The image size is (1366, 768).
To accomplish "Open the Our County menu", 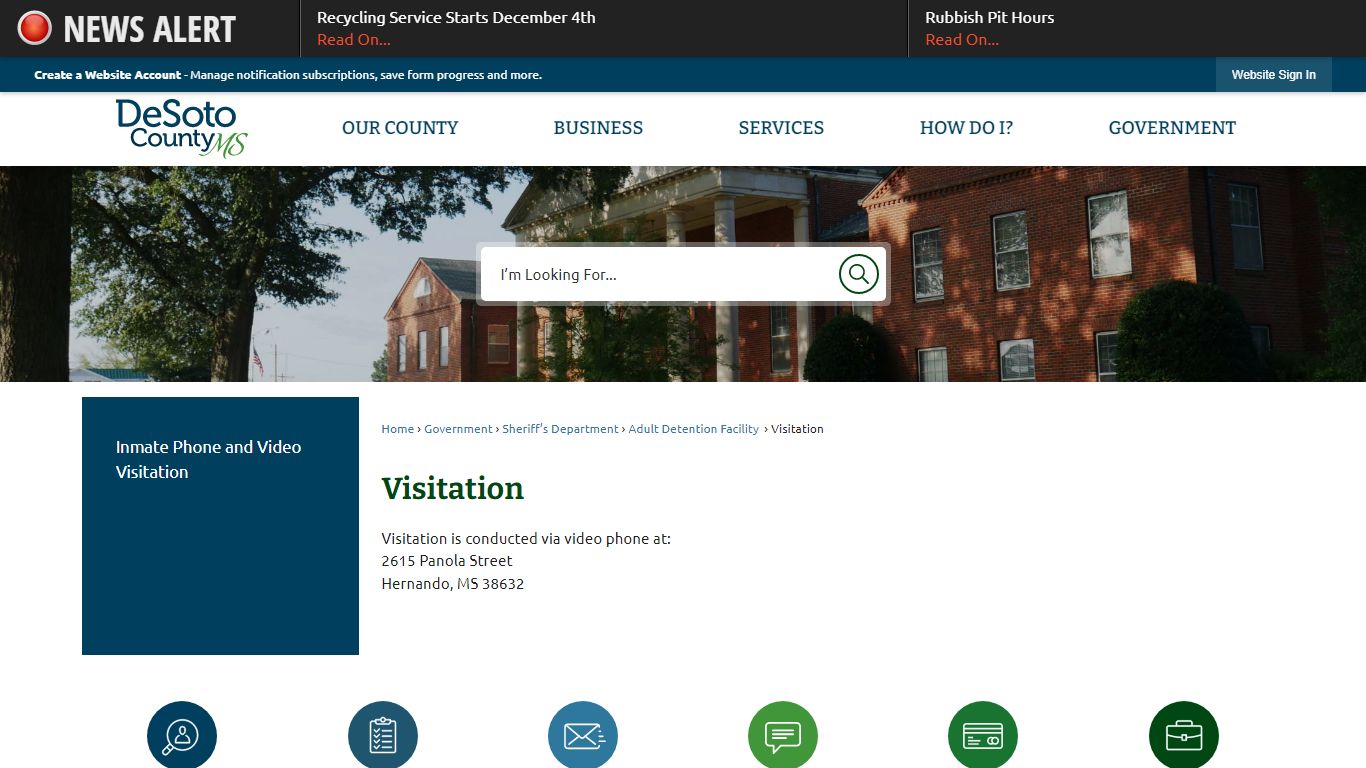I will point(400,128).
